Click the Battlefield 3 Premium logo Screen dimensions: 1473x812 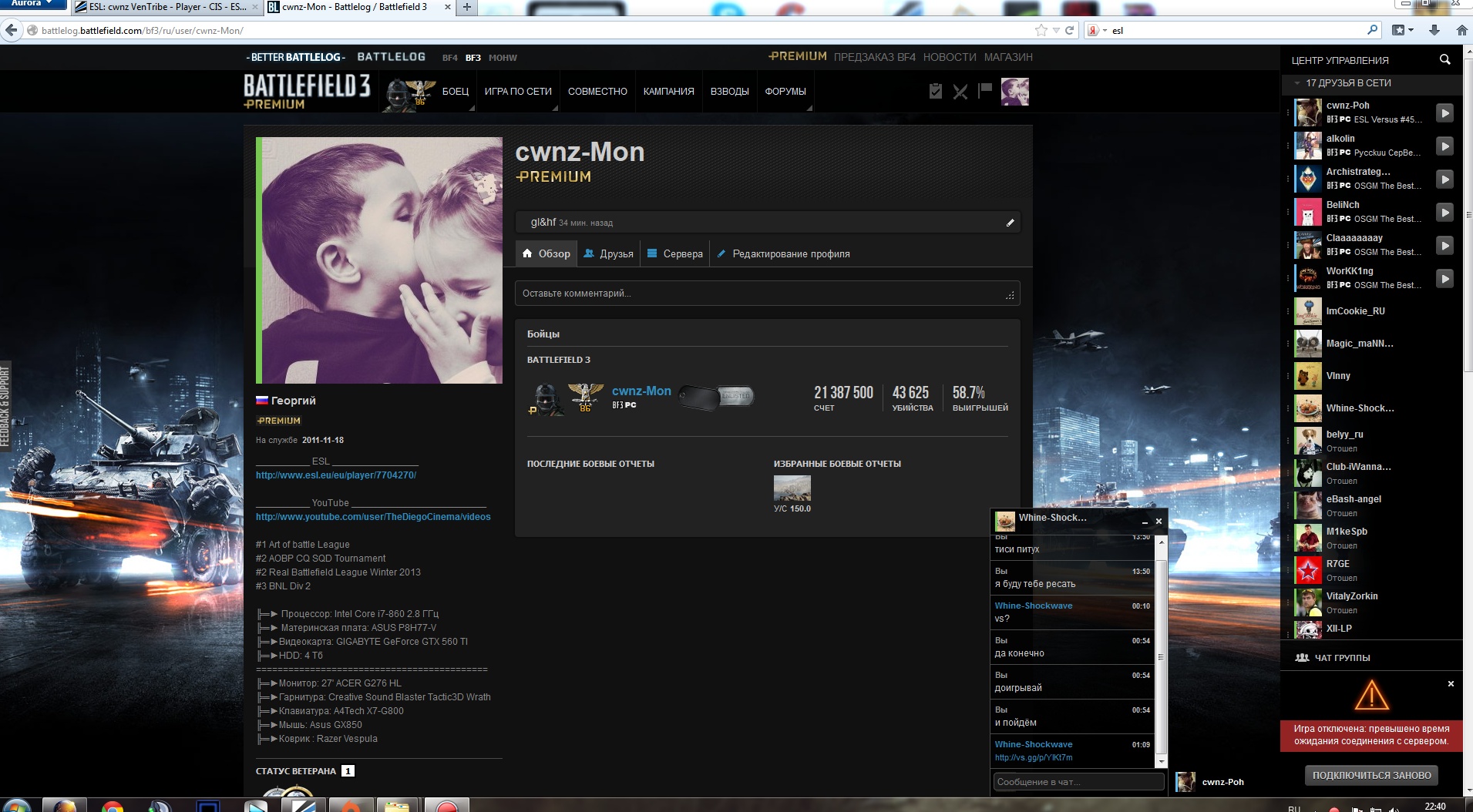(307, 92)
